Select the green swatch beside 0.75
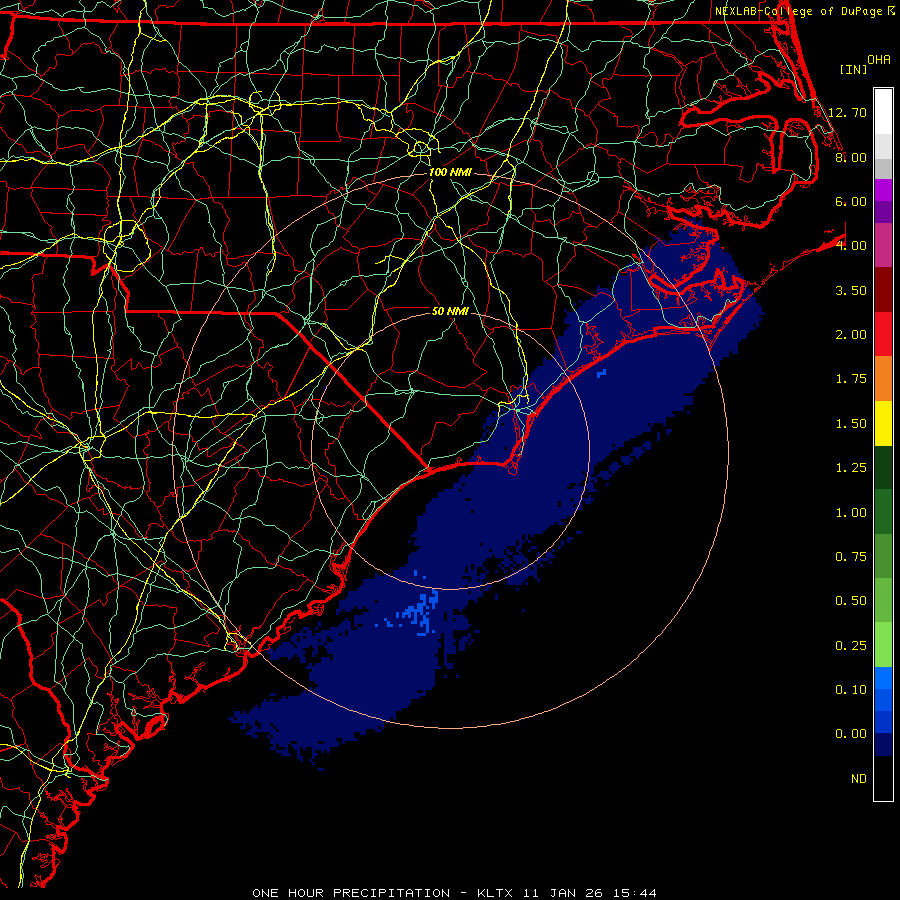 883,556
